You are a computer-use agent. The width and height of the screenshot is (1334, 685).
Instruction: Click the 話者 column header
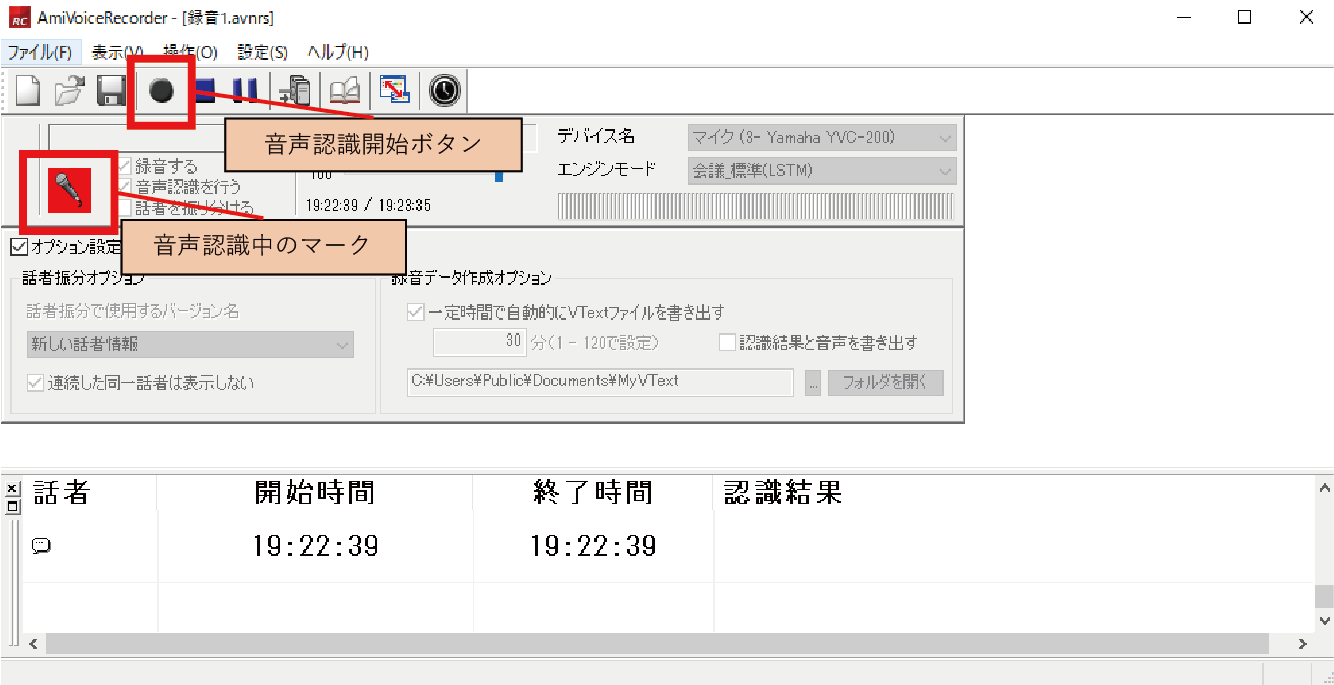point(62,493)
